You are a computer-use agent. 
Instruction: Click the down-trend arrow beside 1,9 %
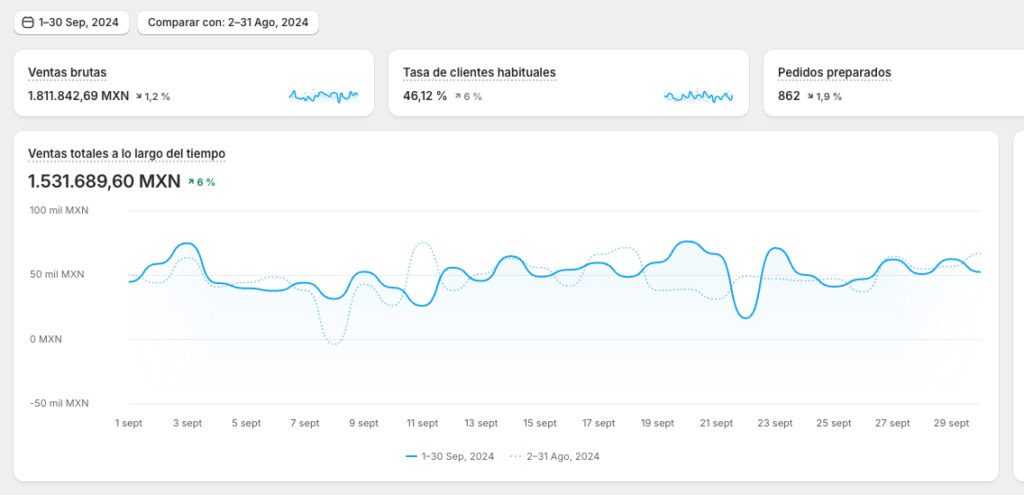pos(810,97)
